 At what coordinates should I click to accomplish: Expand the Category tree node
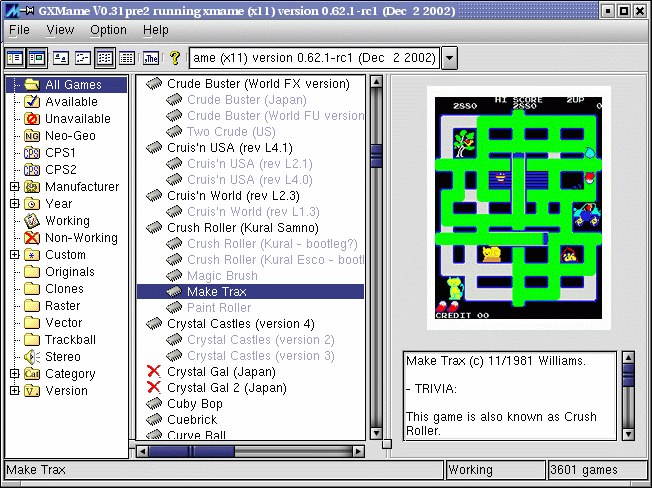pyautogui.click(x=14, y=374)
